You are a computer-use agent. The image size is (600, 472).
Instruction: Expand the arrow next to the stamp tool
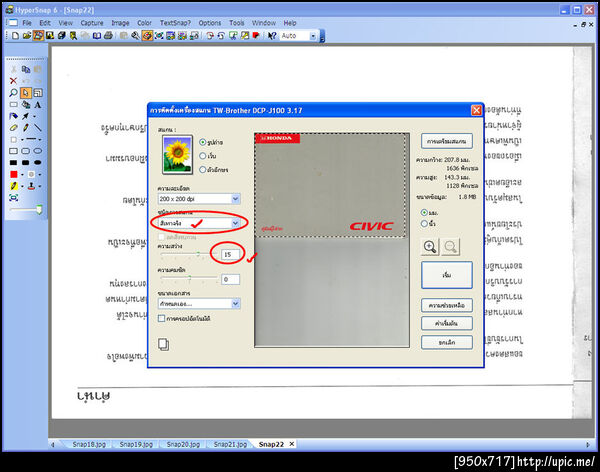pyautogui.click(x=39, y=186)
